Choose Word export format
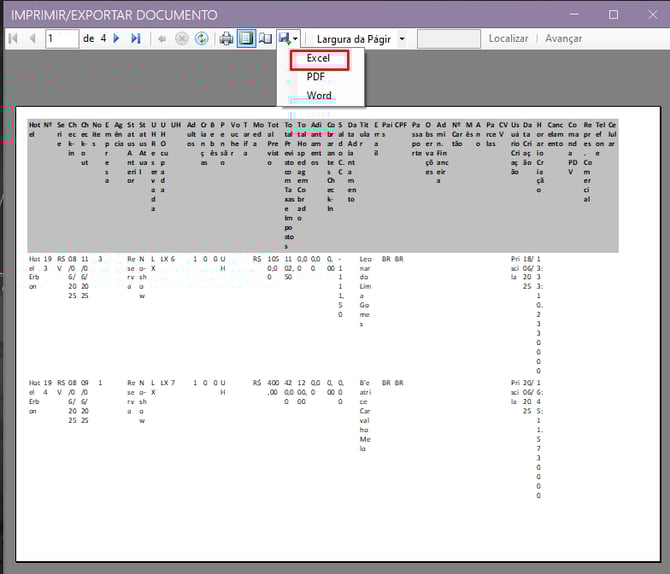 tap(319, 96)
